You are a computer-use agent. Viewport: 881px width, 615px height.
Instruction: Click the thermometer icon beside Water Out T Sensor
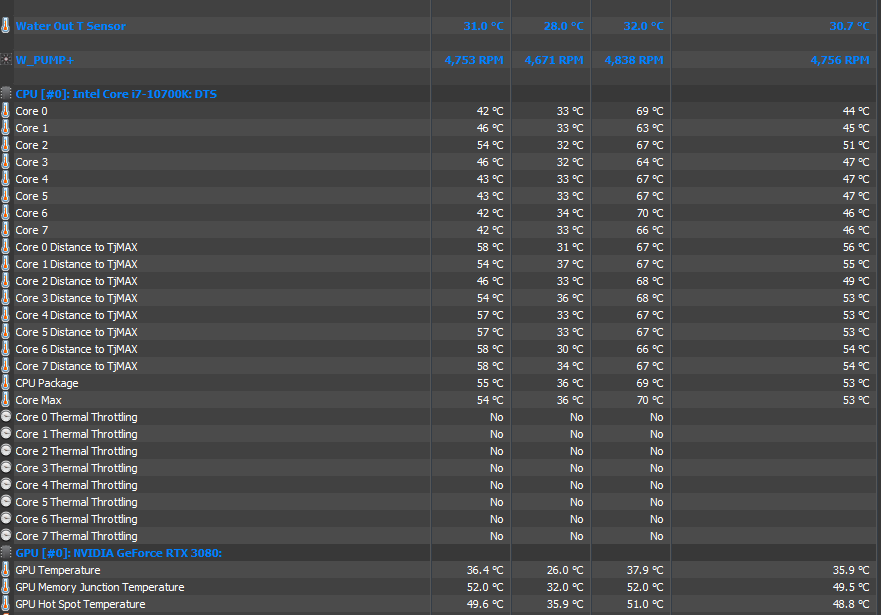coord(6,26)
